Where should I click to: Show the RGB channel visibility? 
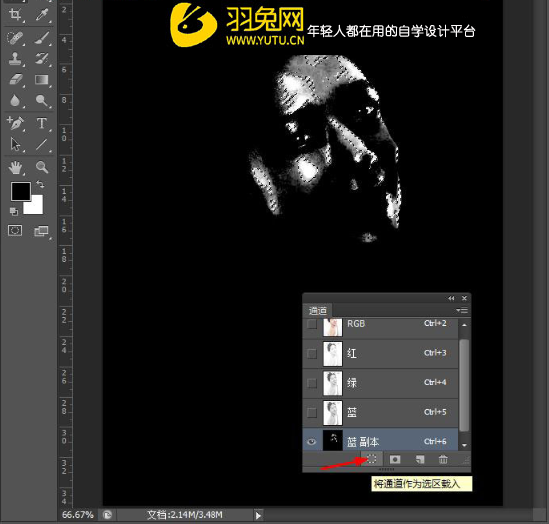click(x=312, y=324)
